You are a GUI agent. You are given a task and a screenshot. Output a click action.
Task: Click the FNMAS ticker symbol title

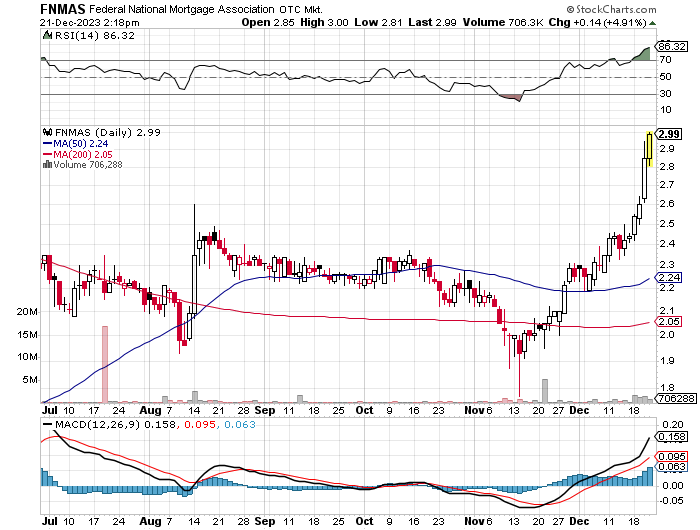click(63, 9)
